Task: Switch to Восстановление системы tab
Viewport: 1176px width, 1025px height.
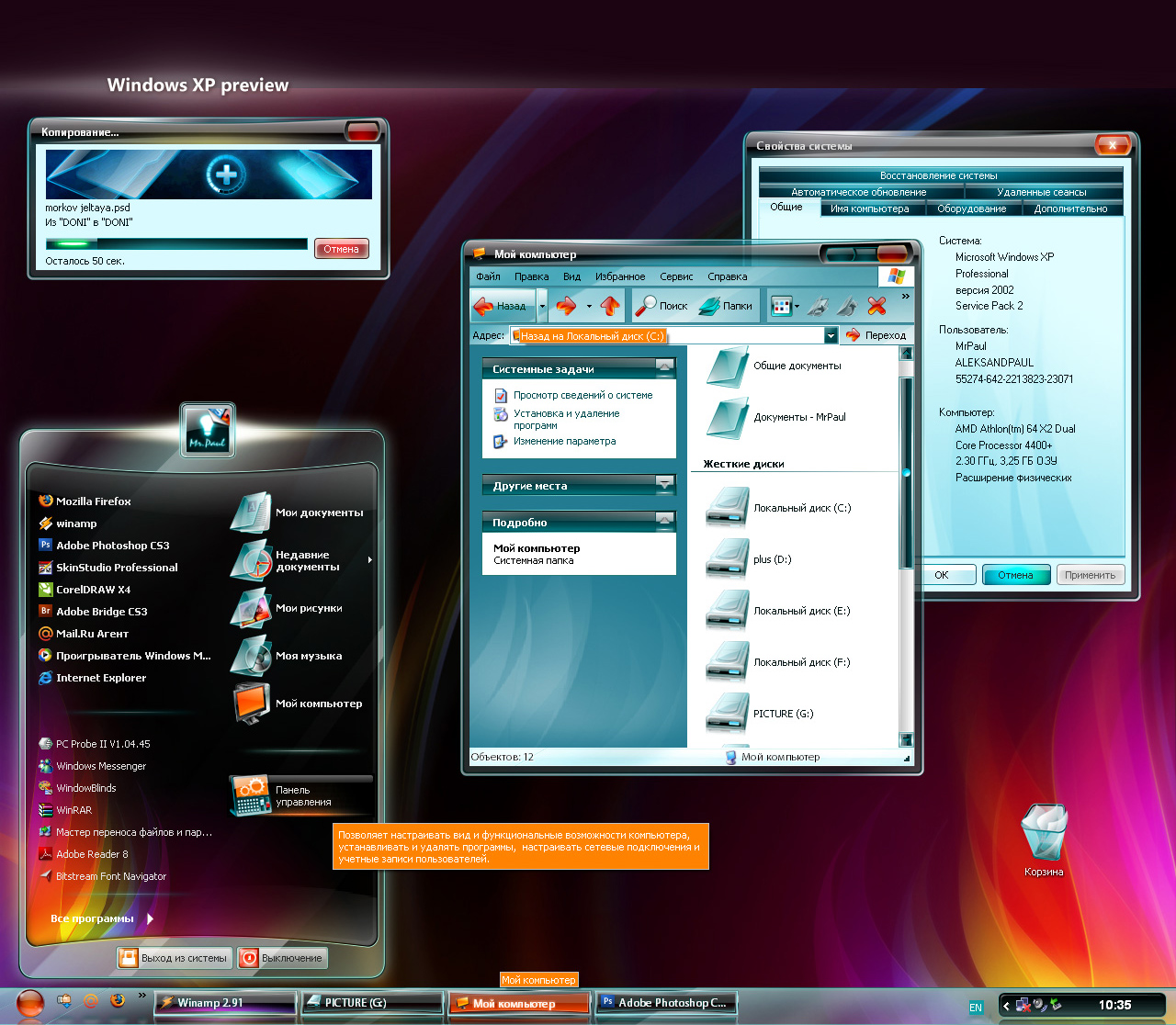Action: (939, 175)
